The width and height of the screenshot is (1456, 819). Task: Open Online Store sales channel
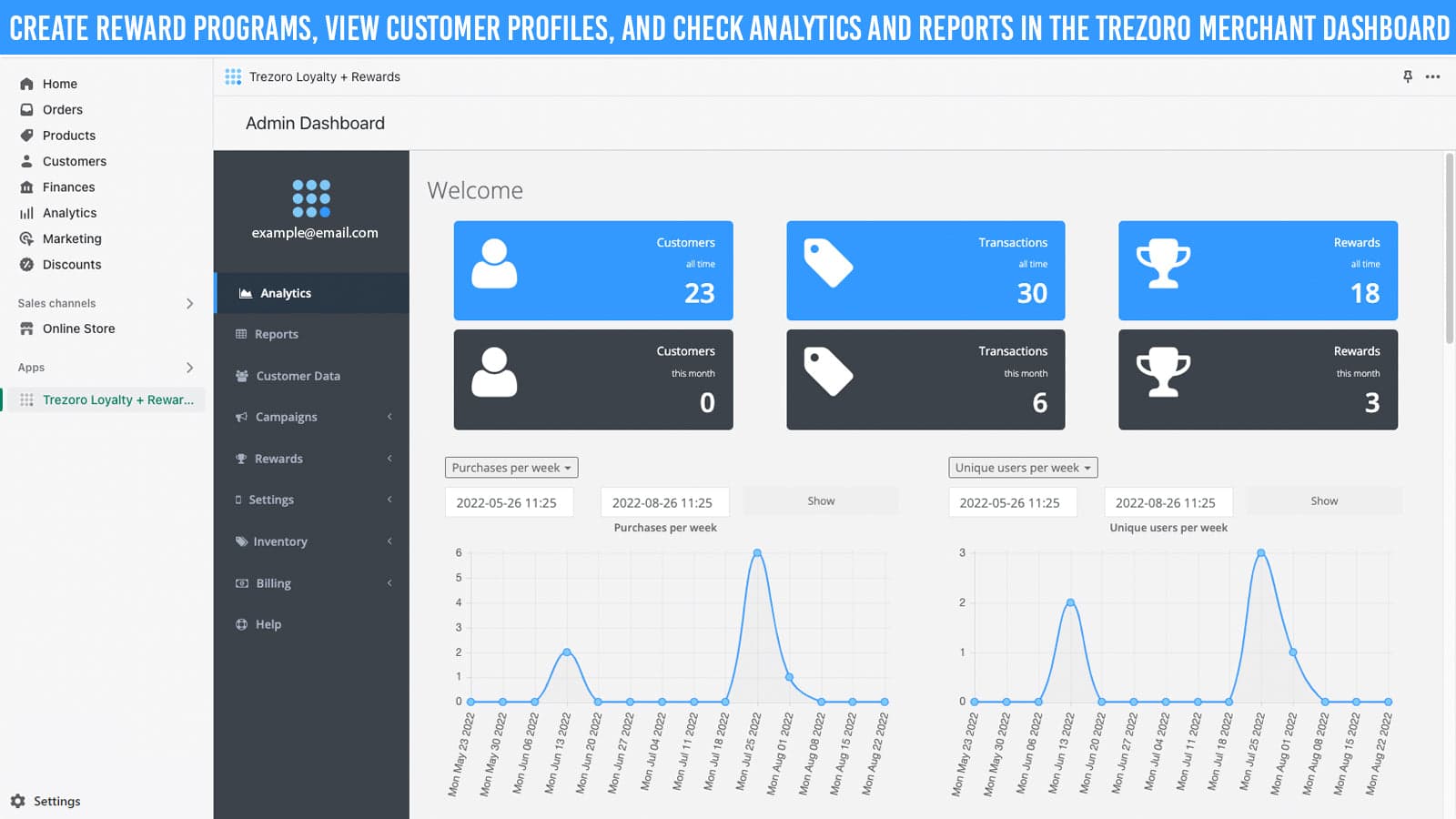click(79, 329)
